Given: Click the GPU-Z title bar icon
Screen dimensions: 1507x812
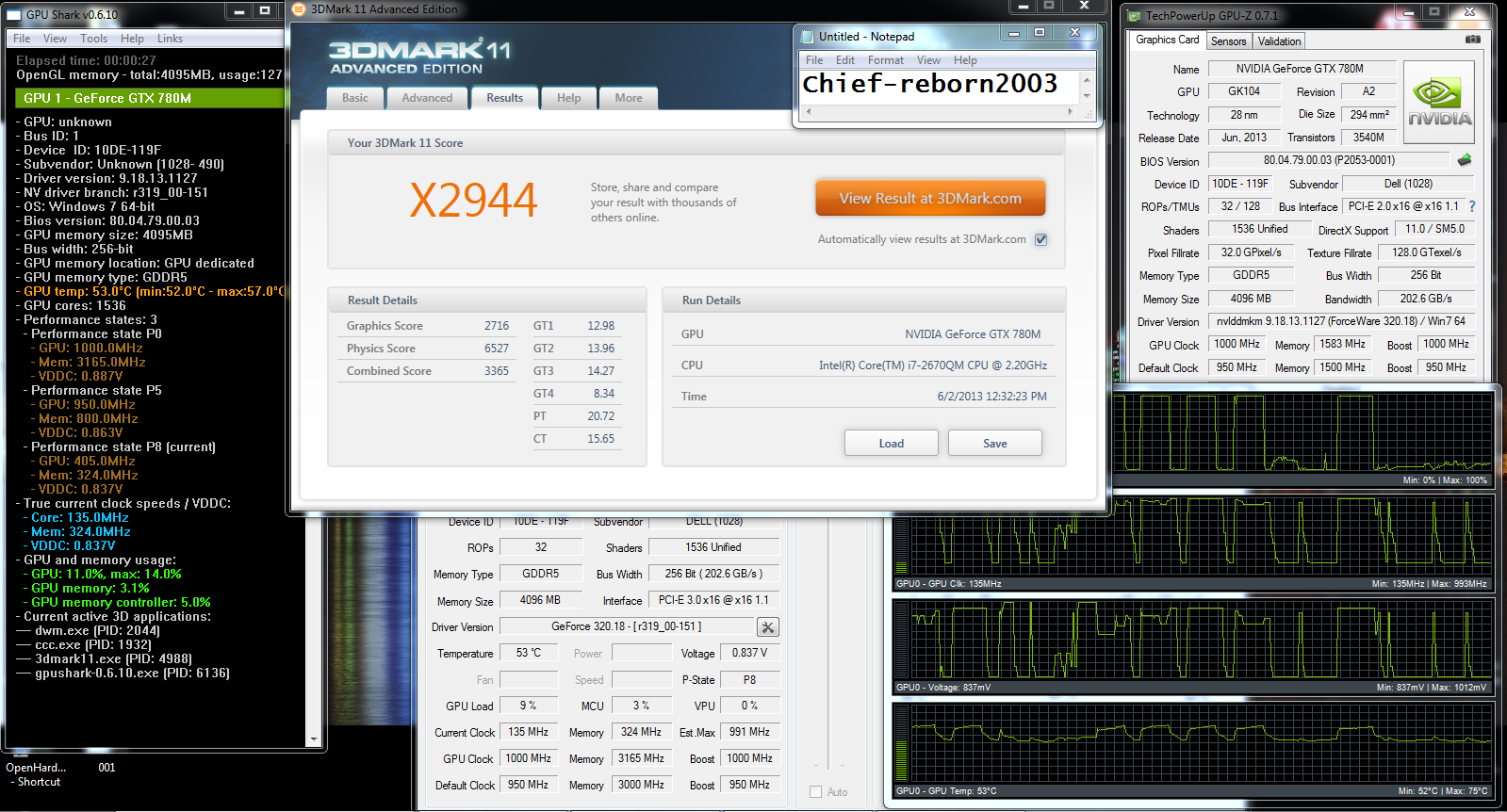Looking at the screenshot, I should [1134, 15].
